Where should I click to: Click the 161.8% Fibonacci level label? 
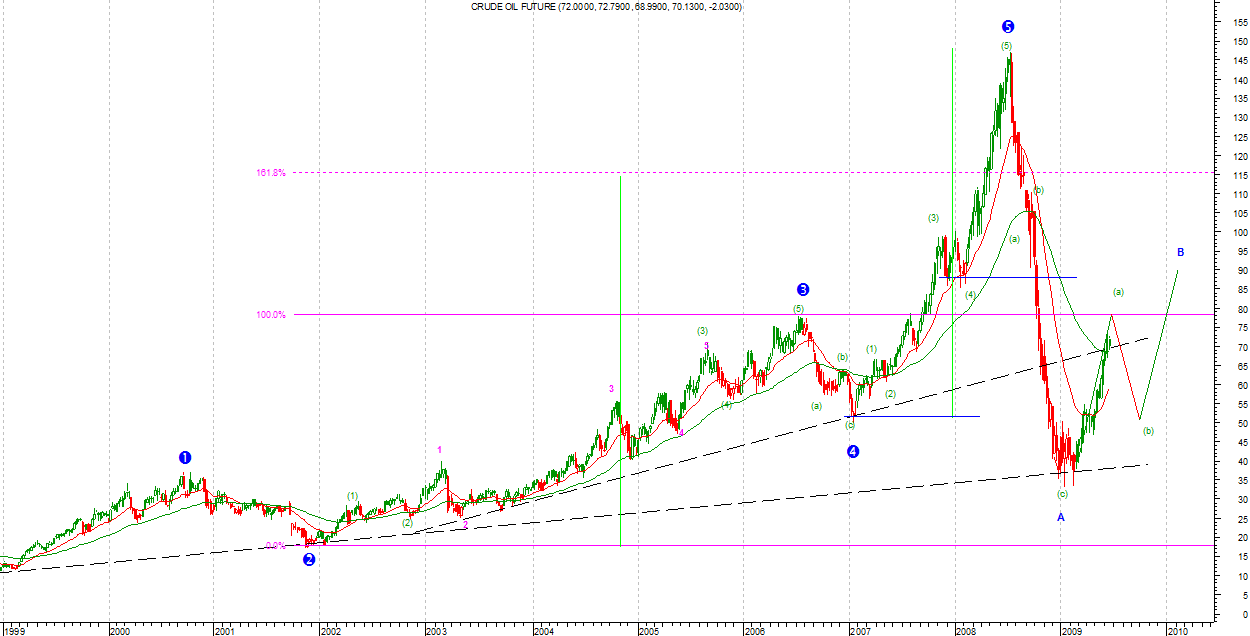271,173
